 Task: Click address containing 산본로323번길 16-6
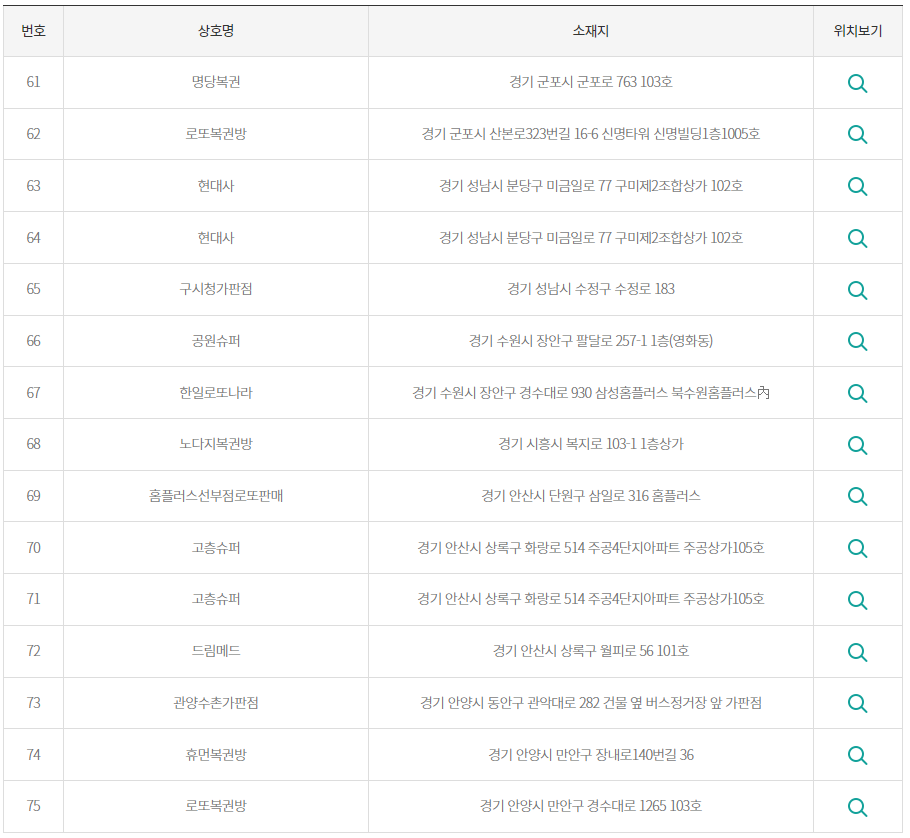pos(591,134)
